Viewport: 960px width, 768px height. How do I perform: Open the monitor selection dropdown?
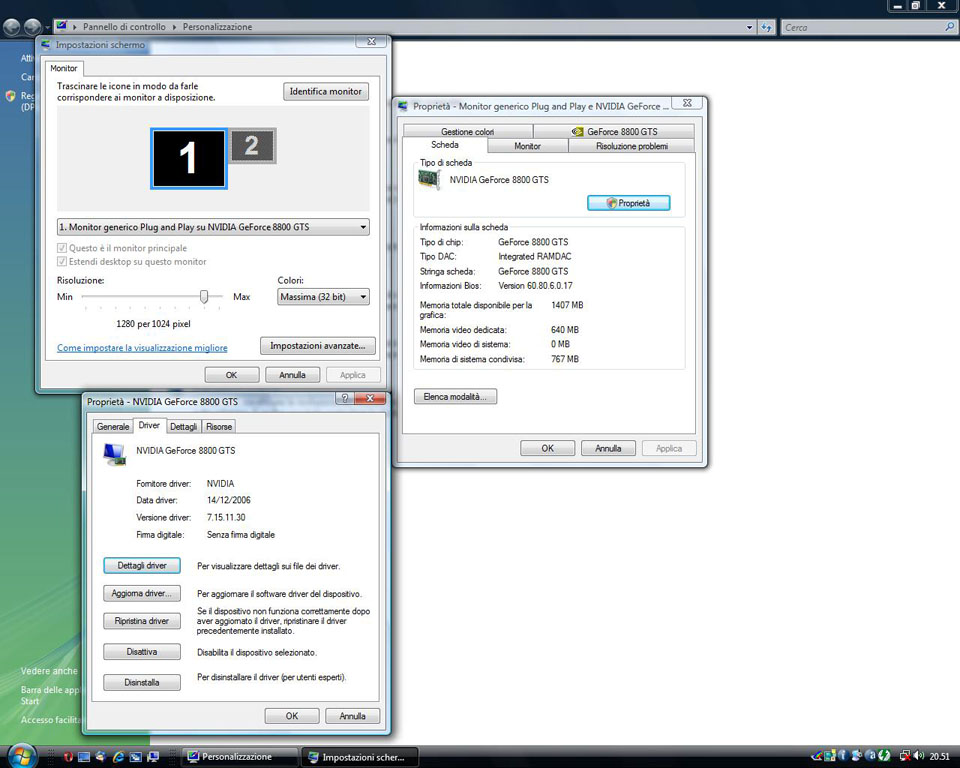[x=213, y=227]
